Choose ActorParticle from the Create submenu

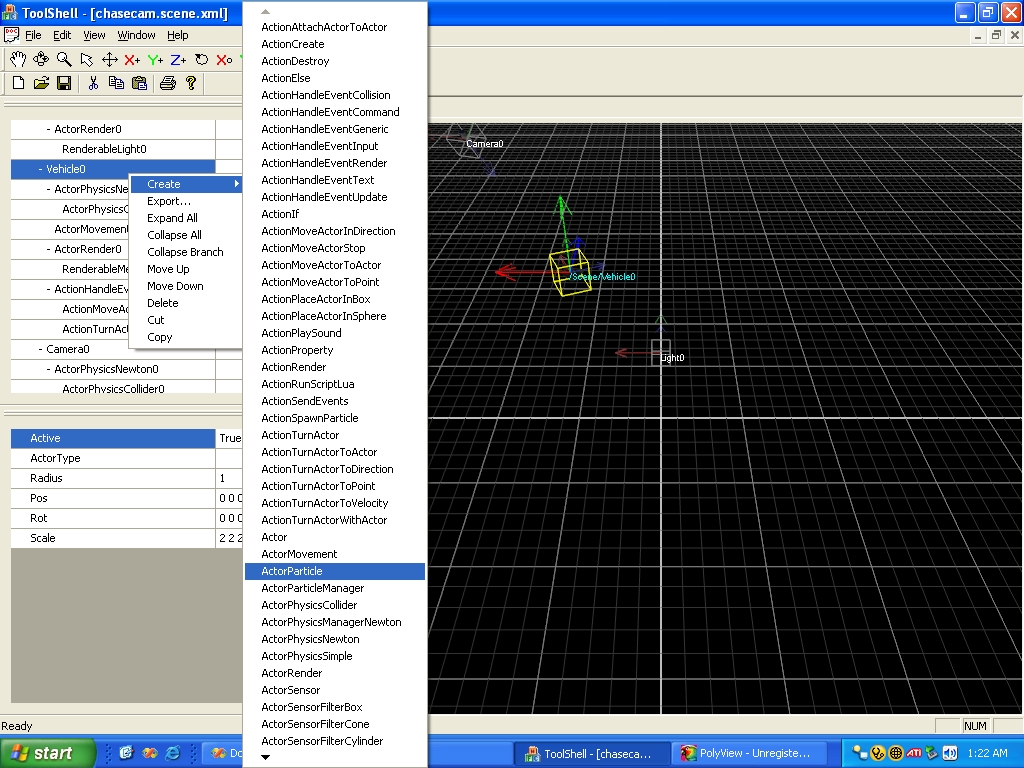click(x=292, y=571)
